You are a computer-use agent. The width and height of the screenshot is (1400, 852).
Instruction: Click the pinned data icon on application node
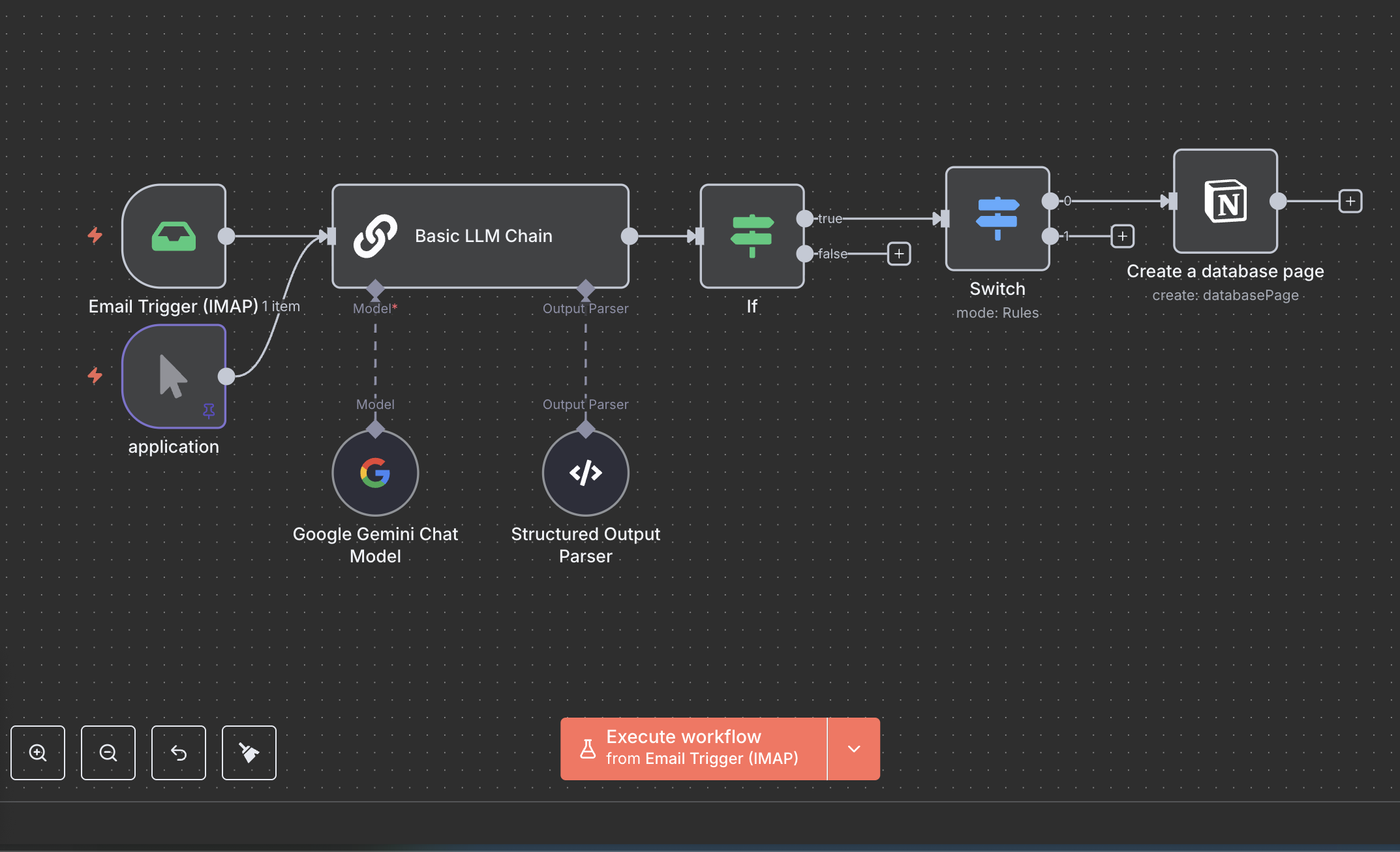point(209,410)
